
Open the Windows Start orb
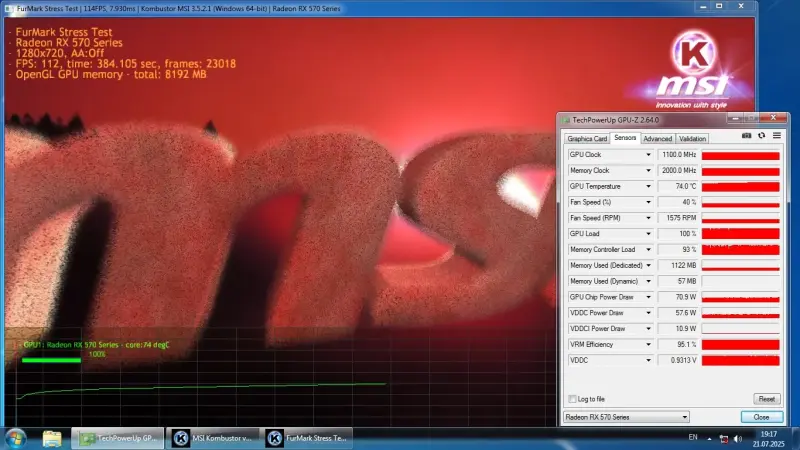click(x=15, y=438)
